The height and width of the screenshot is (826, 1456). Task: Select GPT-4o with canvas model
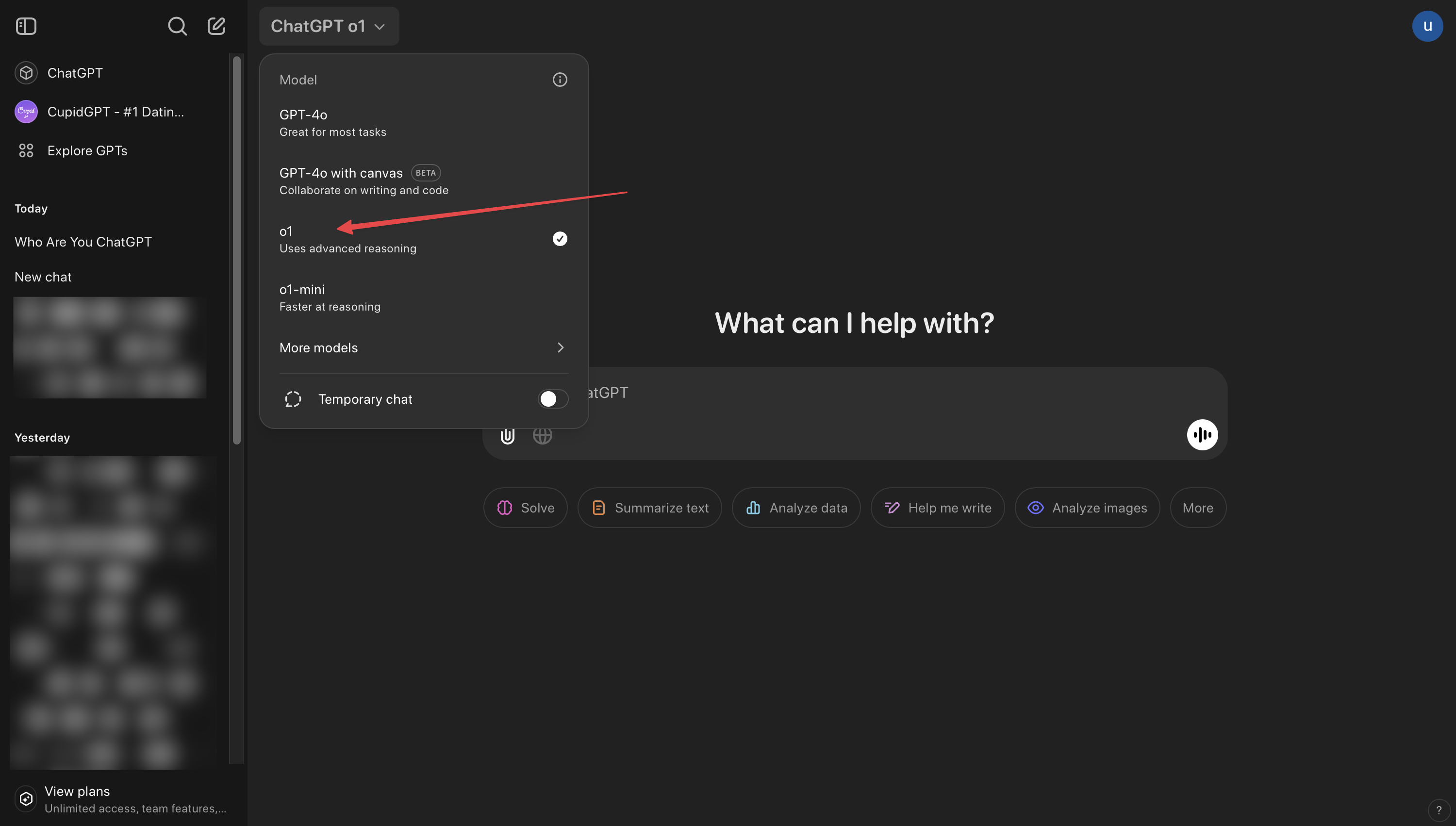click(x=423, y=181)
